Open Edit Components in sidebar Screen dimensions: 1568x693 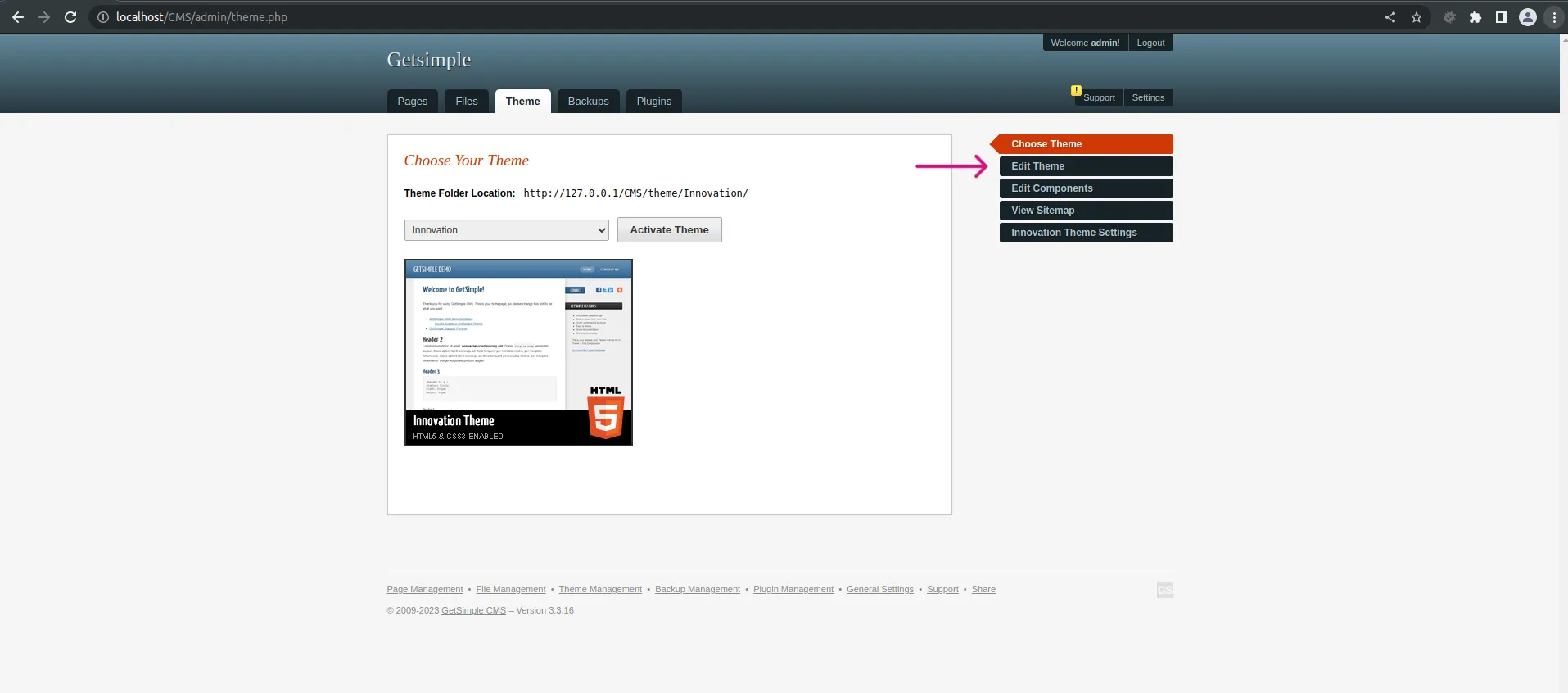tap(1086, 188)
